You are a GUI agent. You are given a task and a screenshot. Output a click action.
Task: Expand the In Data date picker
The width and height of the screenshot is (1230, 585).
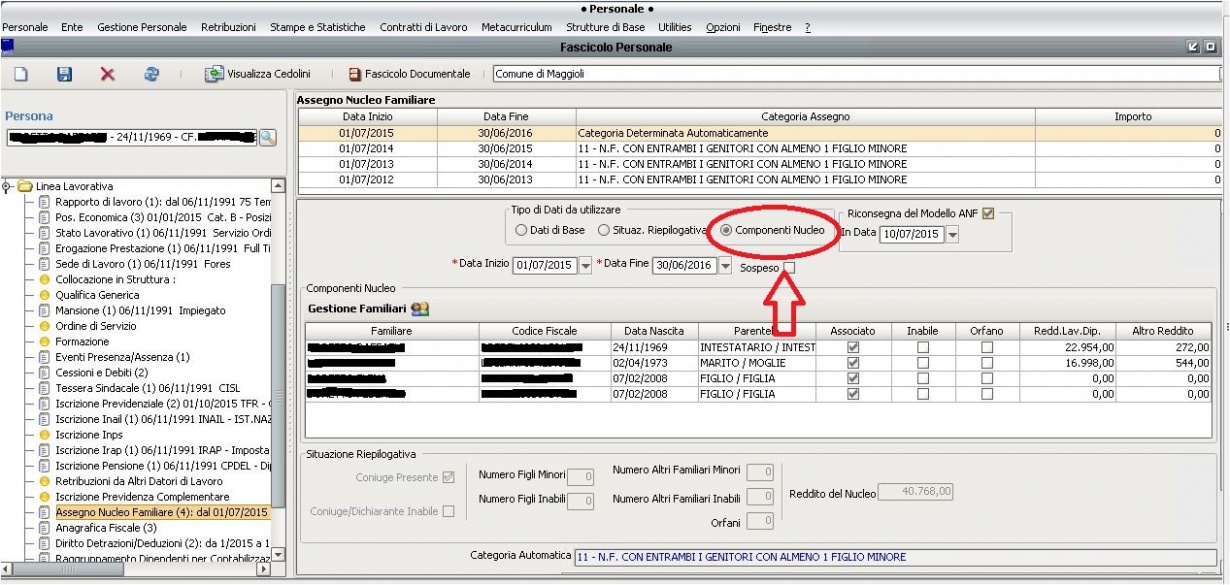(x=951, y=234)
